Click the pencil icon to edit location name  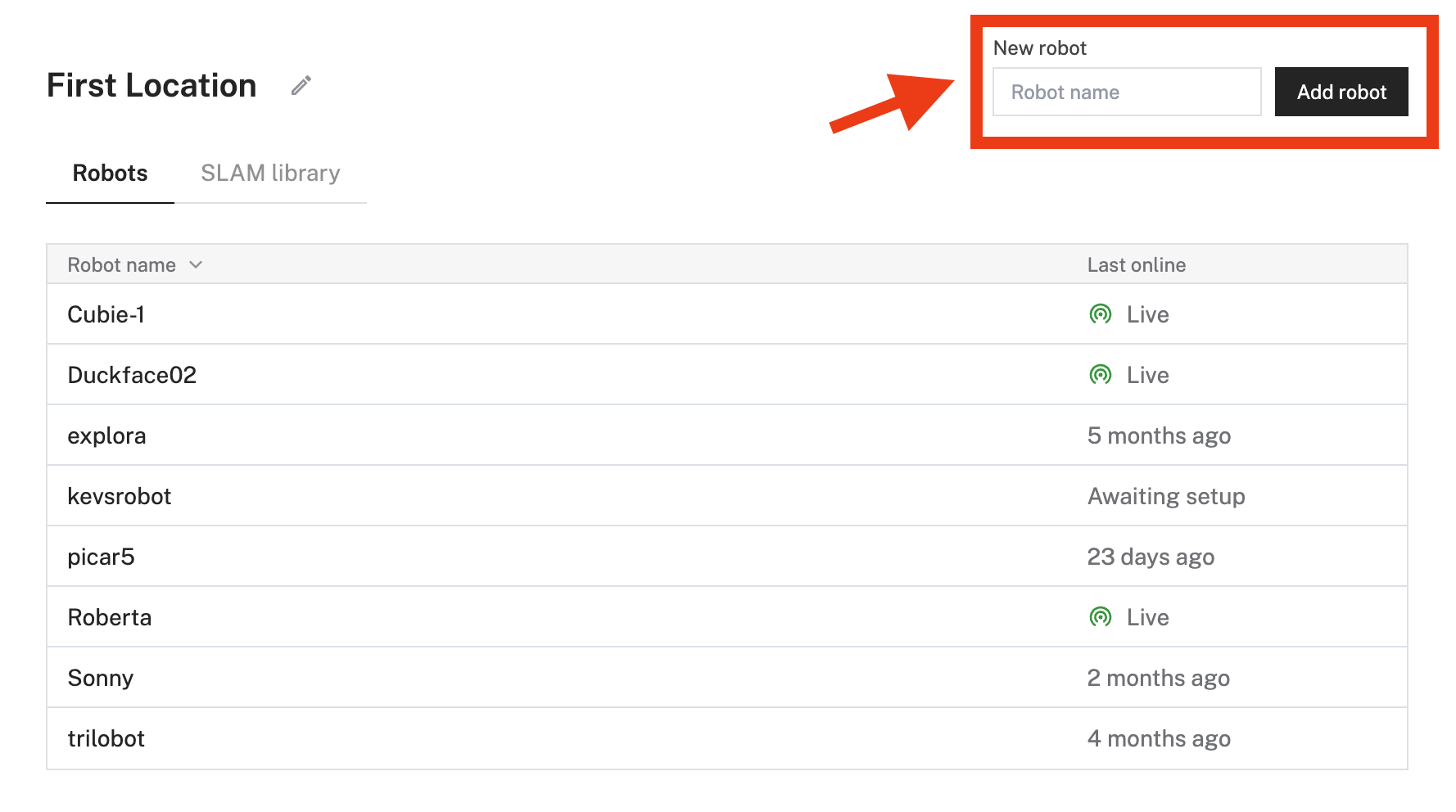click(x=301, y=85)
